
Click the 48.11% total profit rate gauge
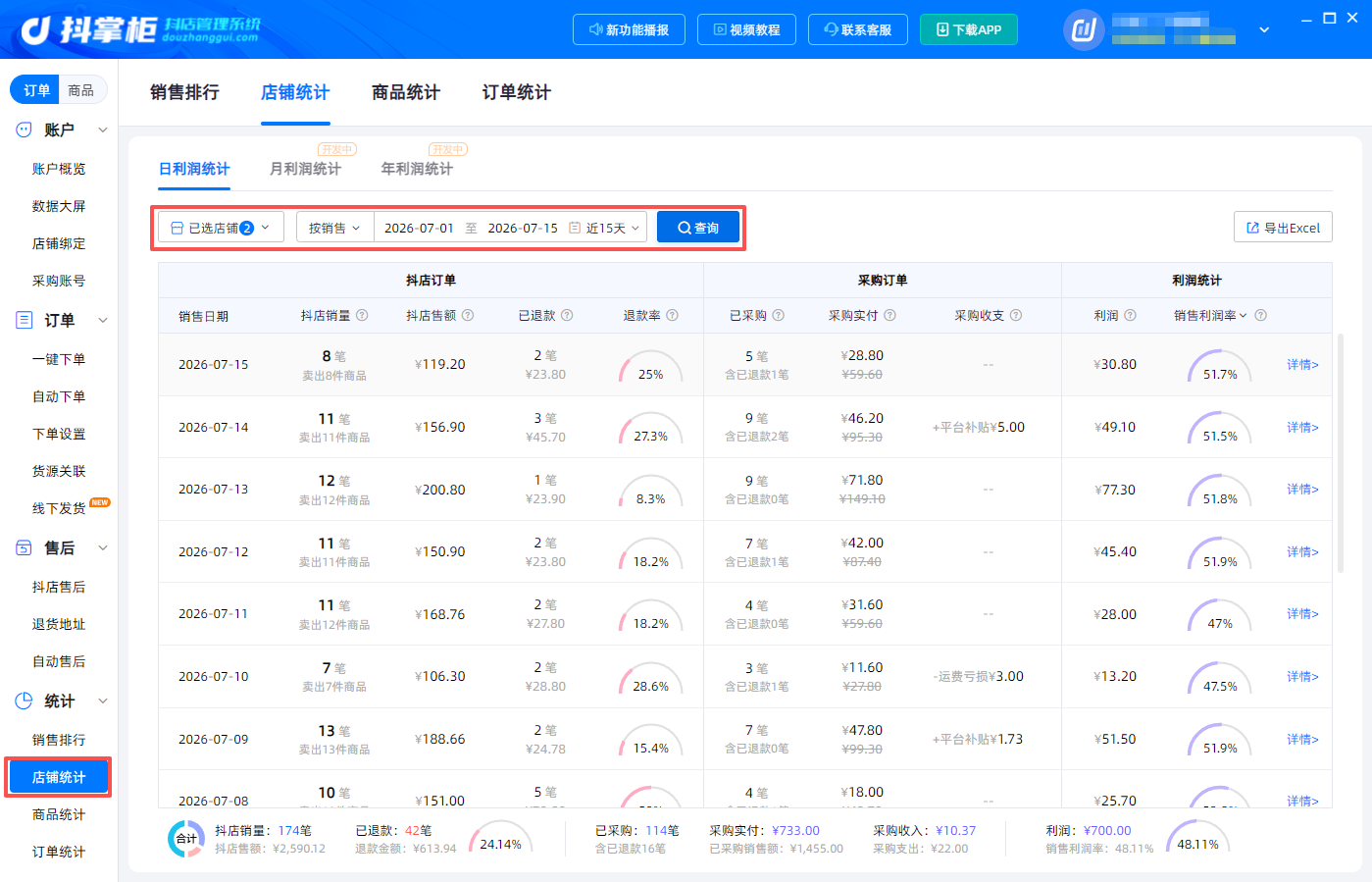coord(1197,836)
